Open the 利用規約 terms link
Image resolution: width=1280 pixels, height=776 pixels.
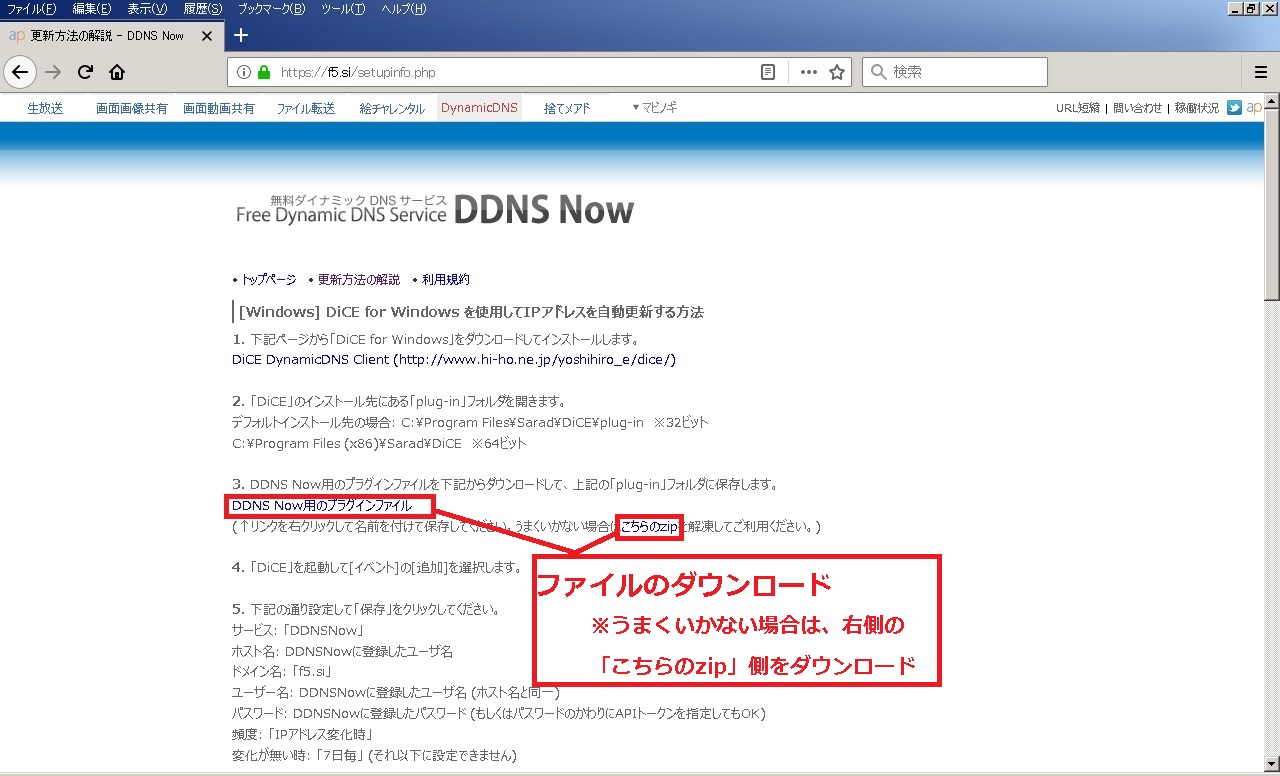446,280
